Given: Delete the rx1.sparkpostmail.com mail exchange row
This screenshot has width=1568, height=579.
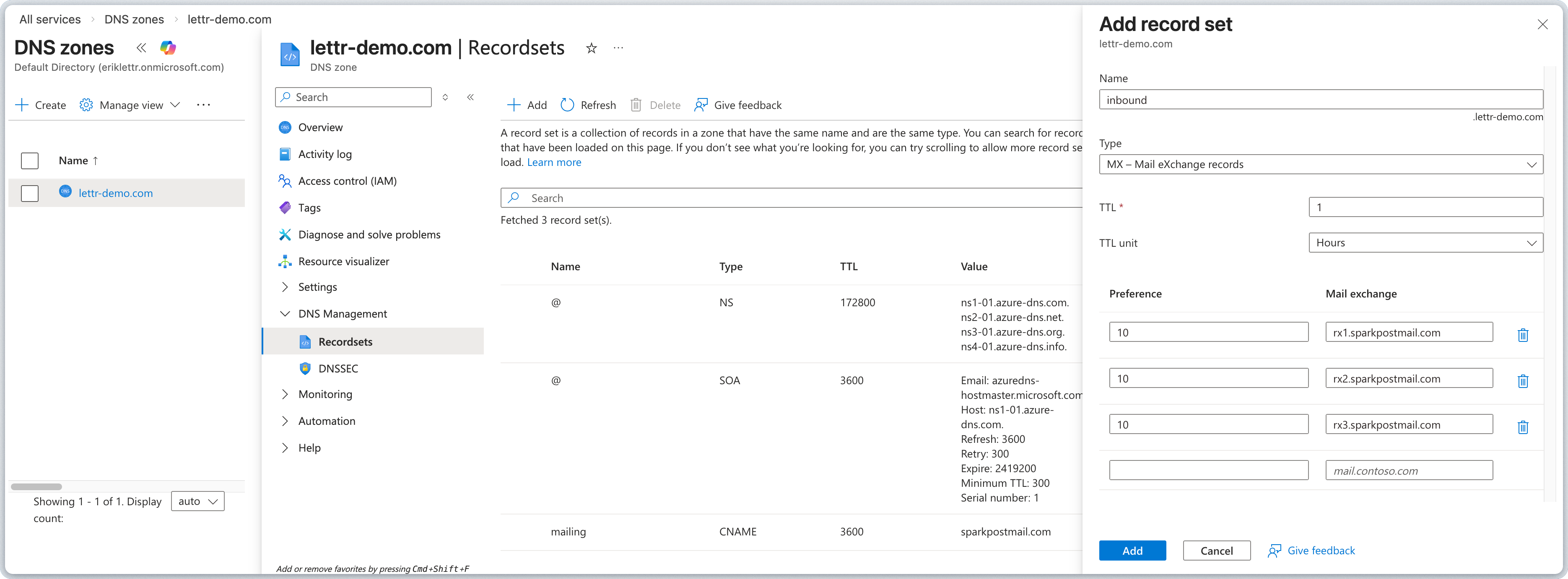Looking at the screenshot, I should point(1523,334).
